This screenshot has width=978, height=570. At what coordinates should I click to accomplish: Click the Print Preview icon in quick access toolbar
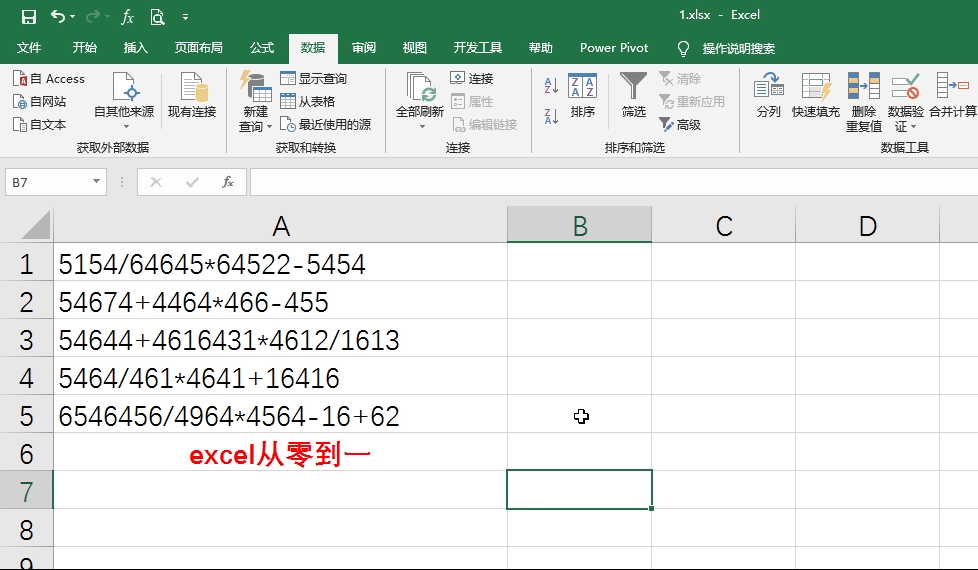(158, 17)
